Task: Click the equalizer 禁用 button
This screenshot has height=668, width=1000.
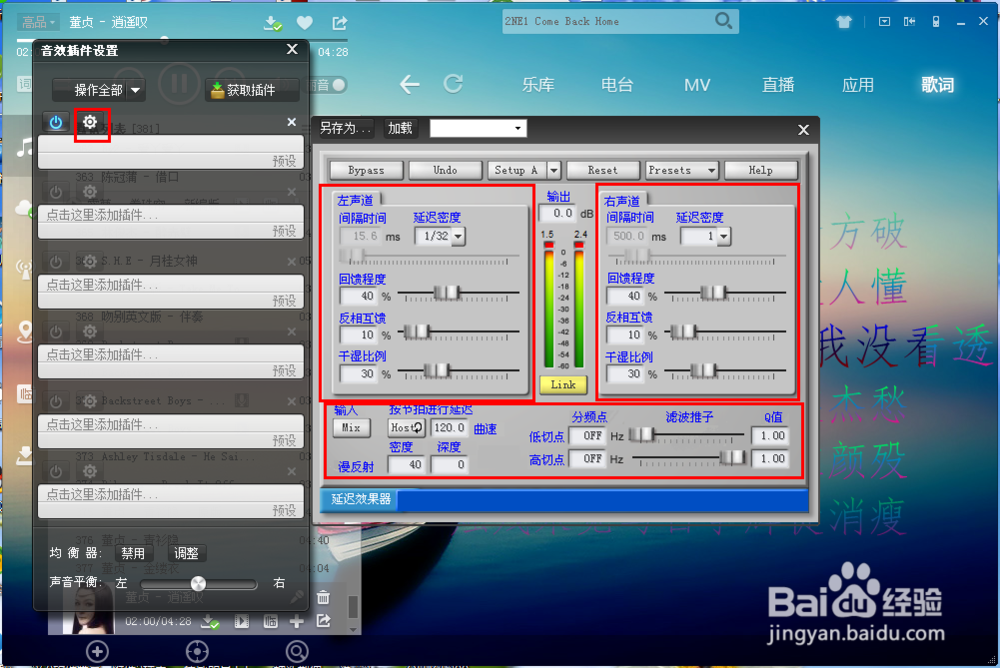Action: (133, 553)
